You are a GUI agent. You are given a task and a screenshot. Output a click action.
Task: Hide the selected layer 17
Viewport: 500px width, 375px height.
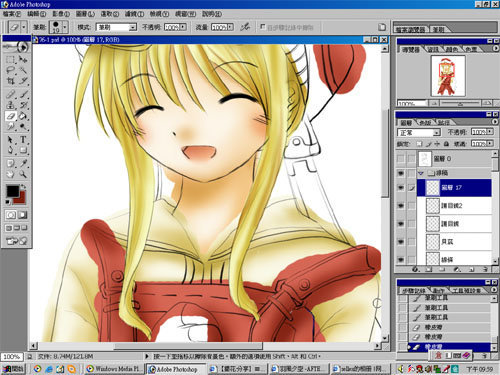pyautogui.click(x=401, y=188)
